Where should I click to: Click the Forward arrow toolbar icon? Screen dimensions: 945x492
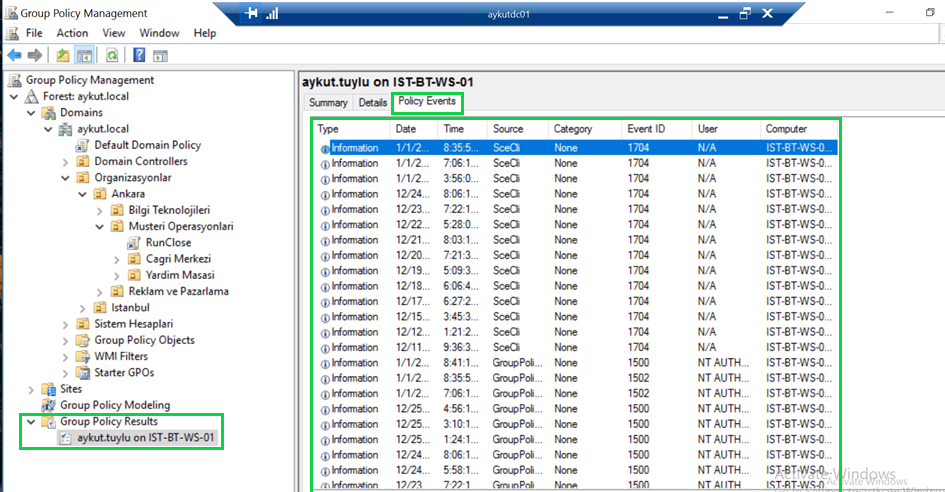point(35,55)
